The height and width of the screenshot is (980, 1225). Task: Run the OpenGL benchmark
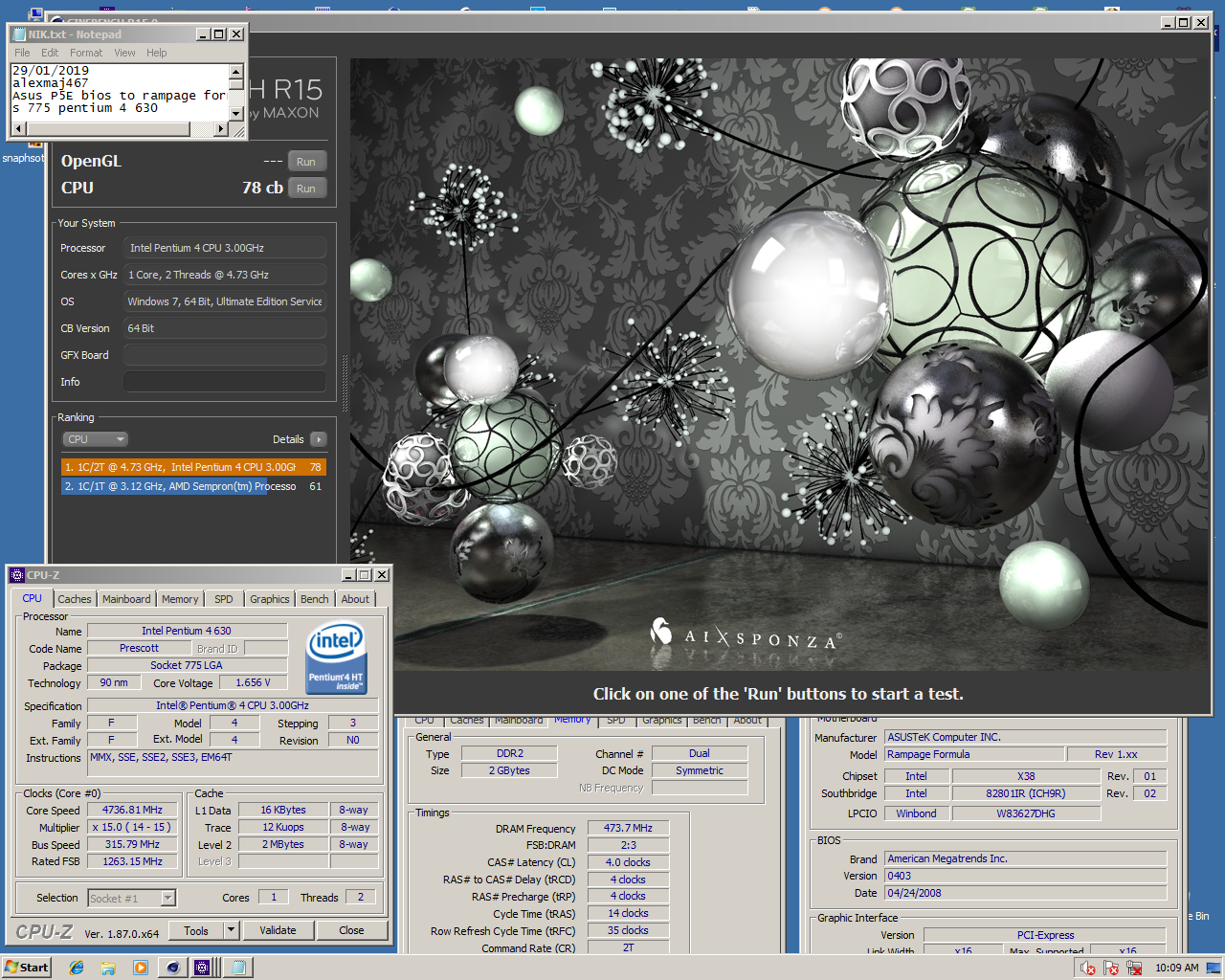coord(306,161)
